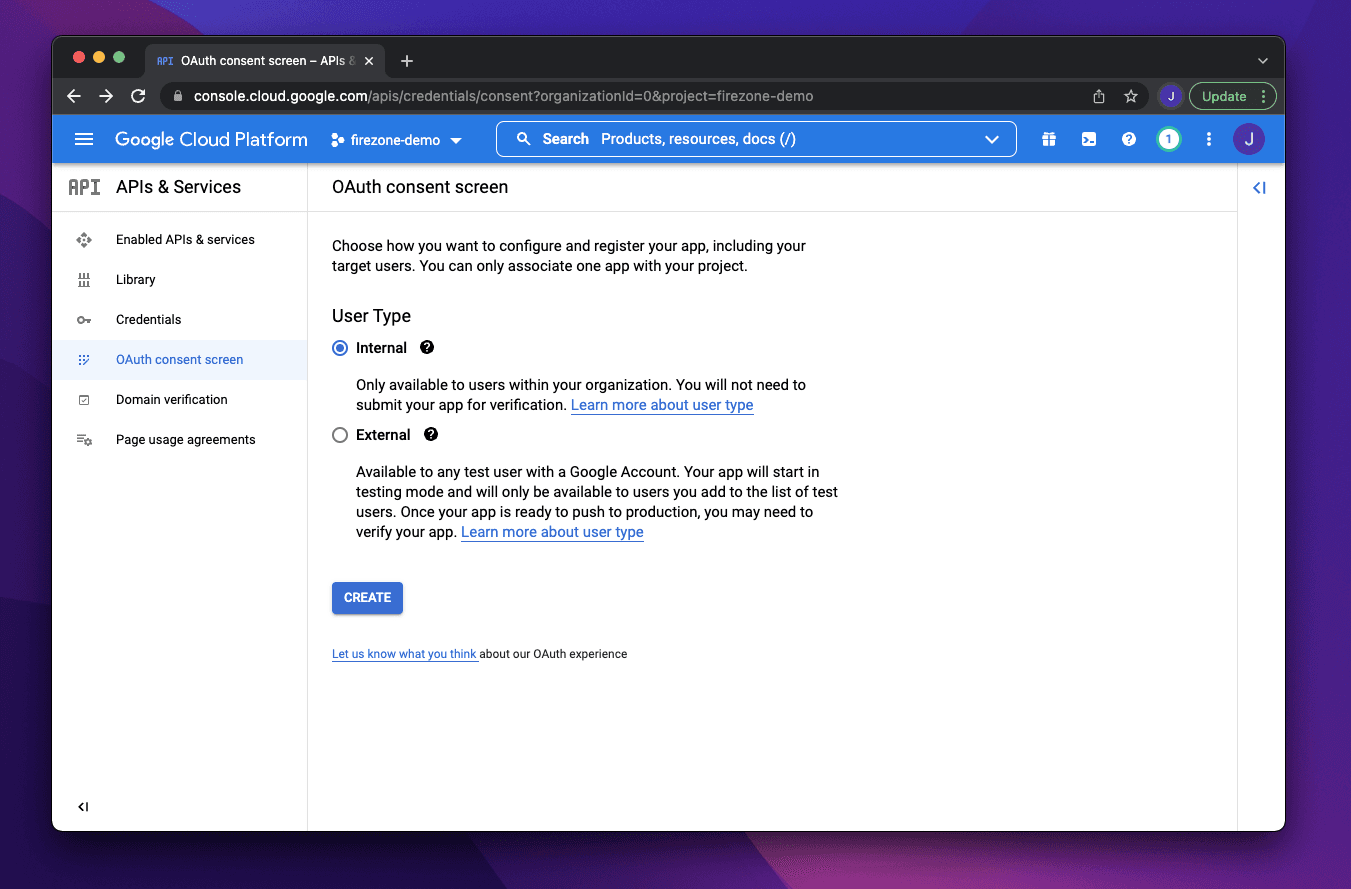Select the Internal user type radio button

(339, 347)
